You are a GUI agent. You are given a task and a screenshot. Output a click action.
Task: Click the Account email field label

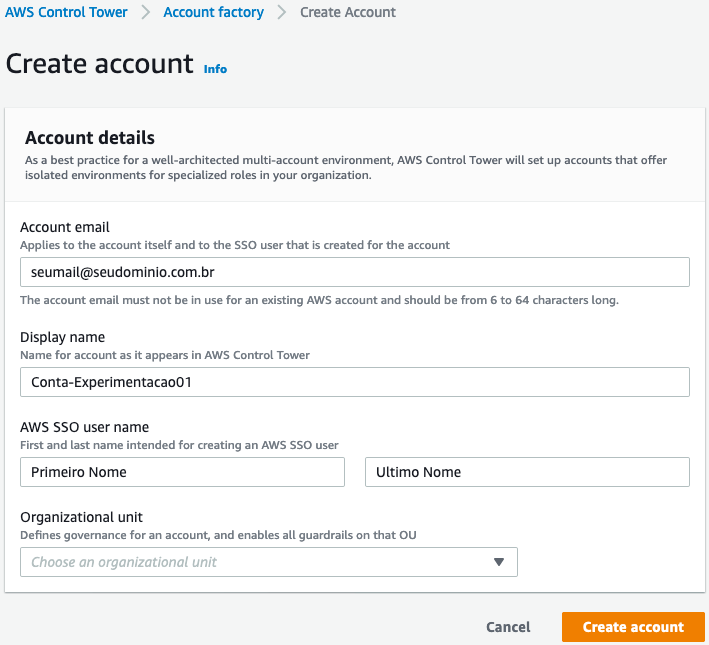point(65,227)
